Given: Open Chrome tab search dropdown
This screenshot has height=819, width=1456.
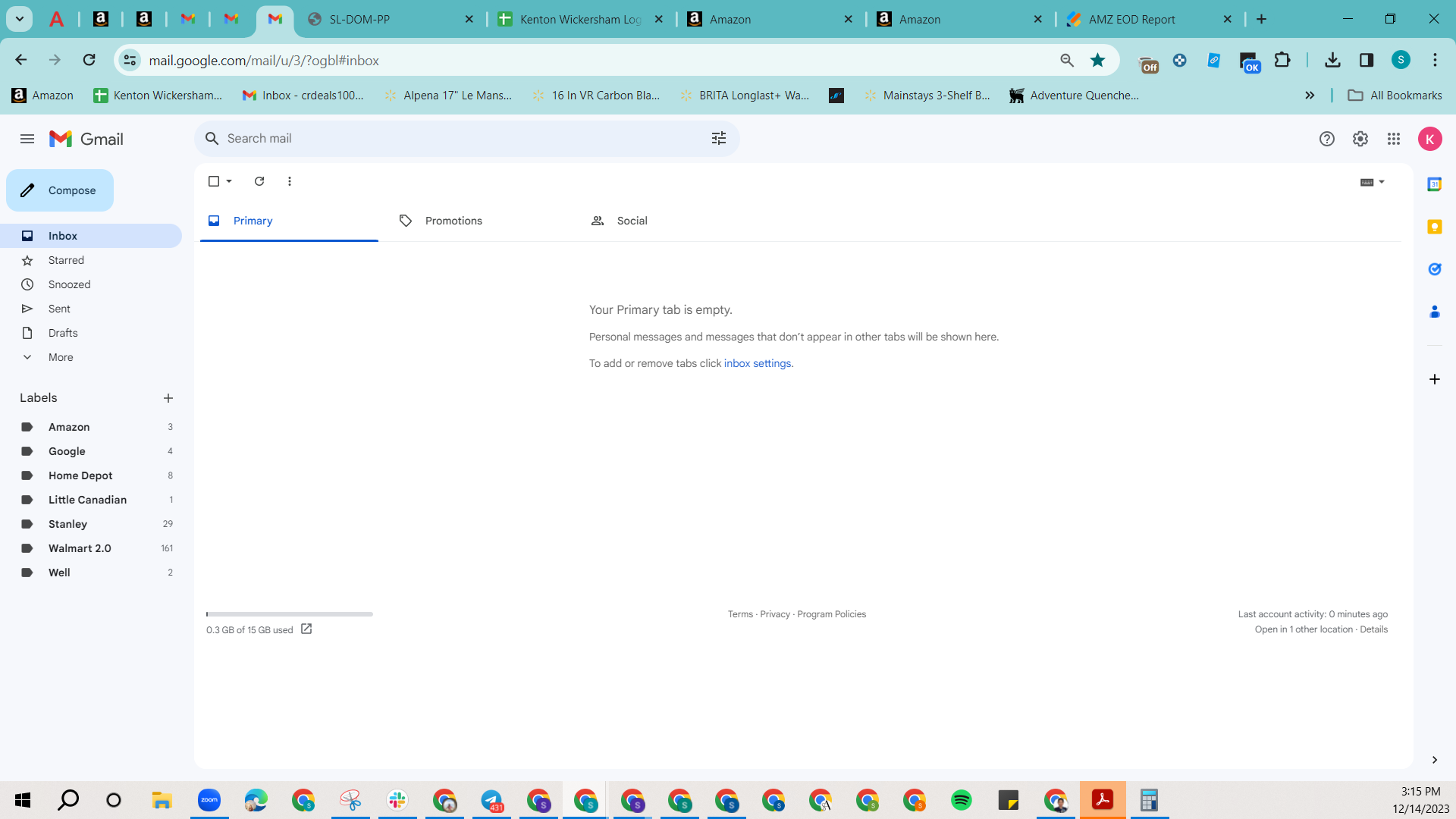Looking at the screenshot, I should 20,19.
